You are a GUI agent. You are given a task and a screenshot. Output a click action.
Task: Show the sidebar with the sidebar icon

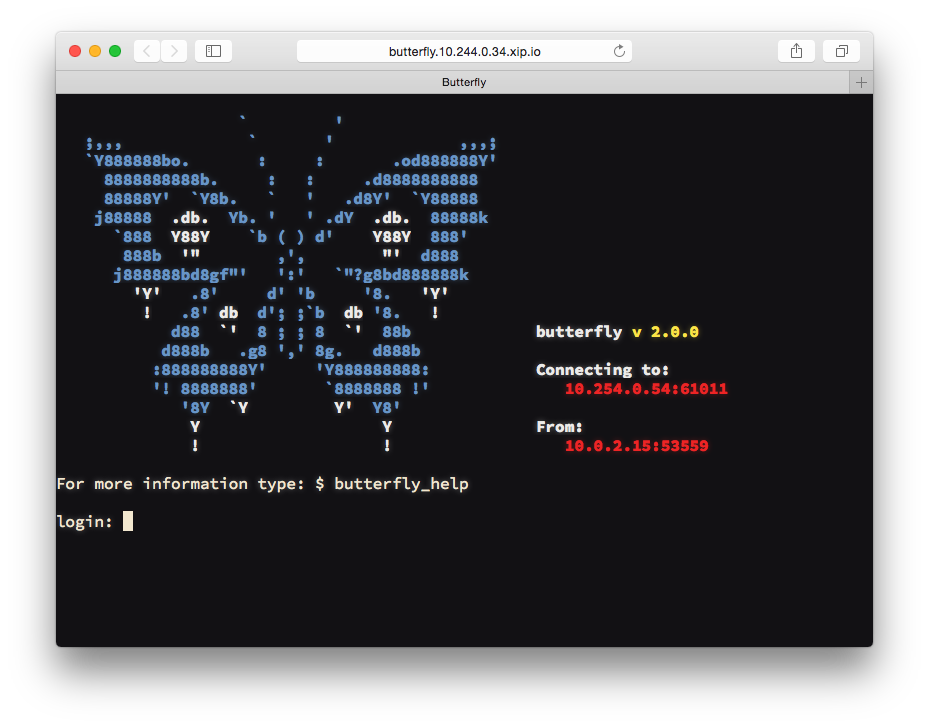[213, 51]
